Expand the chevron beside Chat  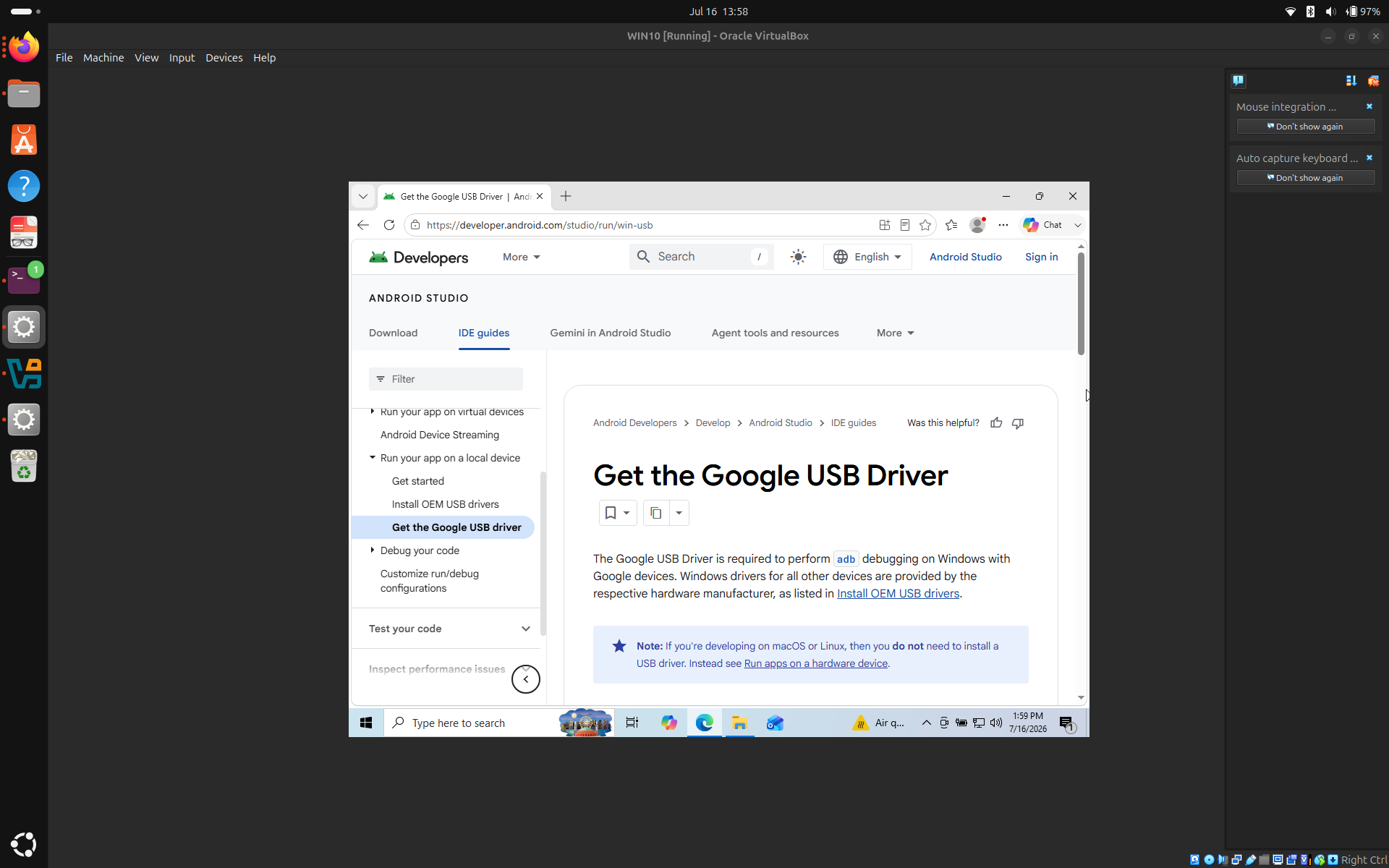click(1078, 225)
